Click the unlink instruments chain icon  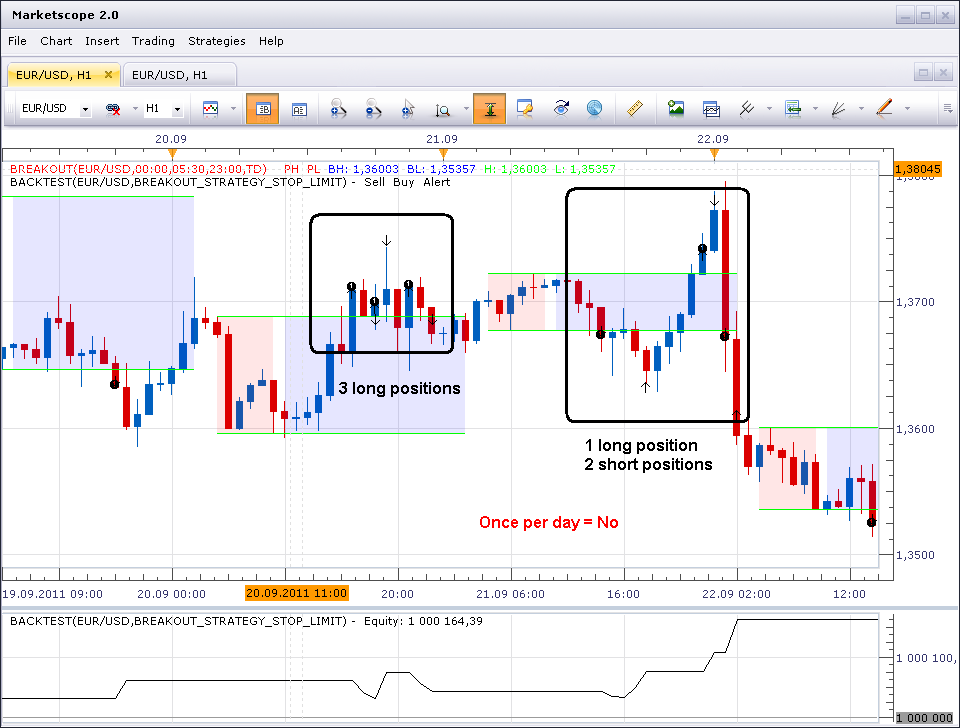point(113,109)
